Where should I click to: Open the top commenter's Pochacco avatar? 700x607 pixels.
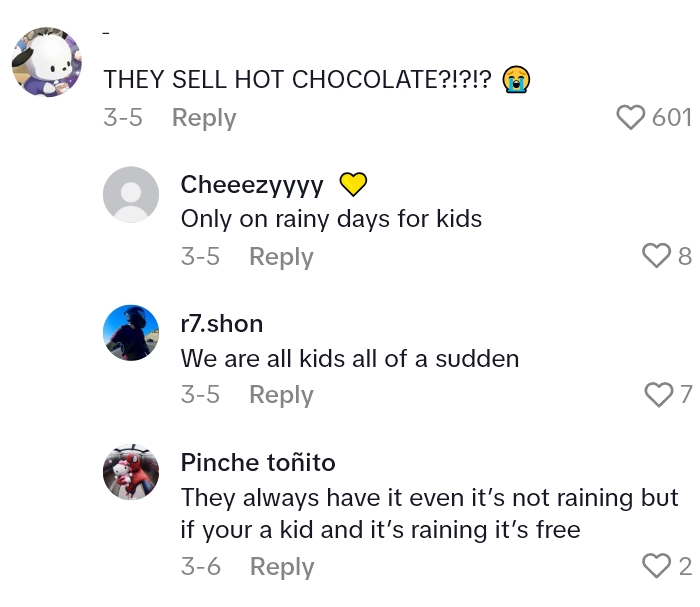pos(46,62)
